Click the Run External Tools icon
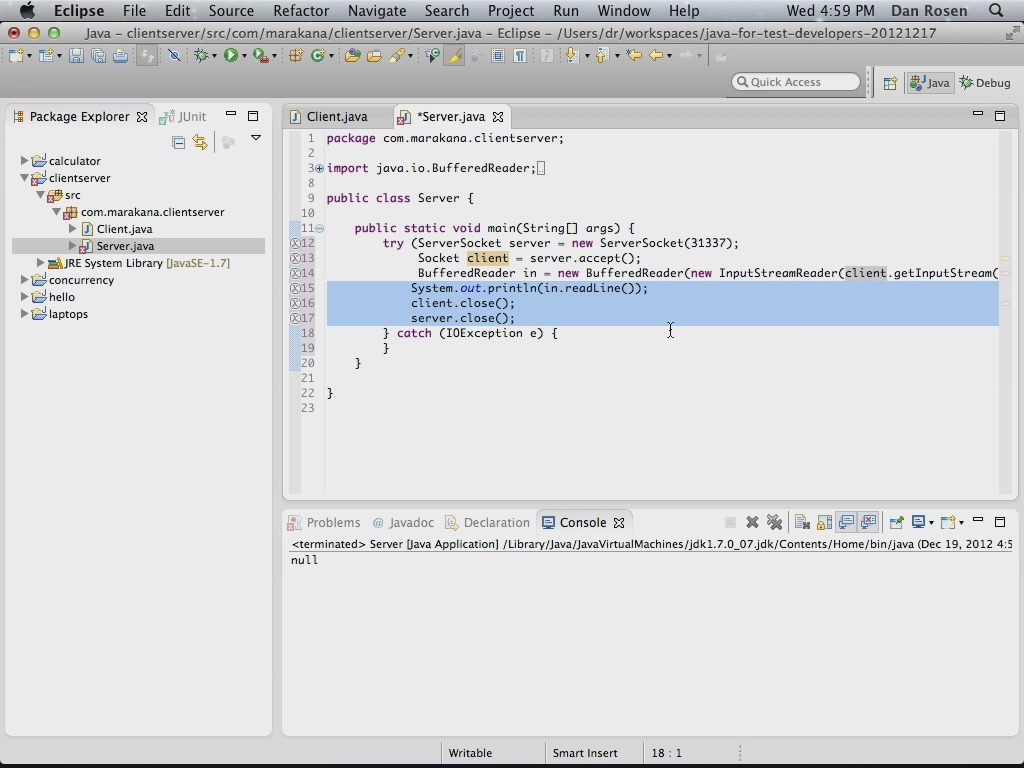The height and width of the screenshot is (768, 1024). click(x=260, y=56)
